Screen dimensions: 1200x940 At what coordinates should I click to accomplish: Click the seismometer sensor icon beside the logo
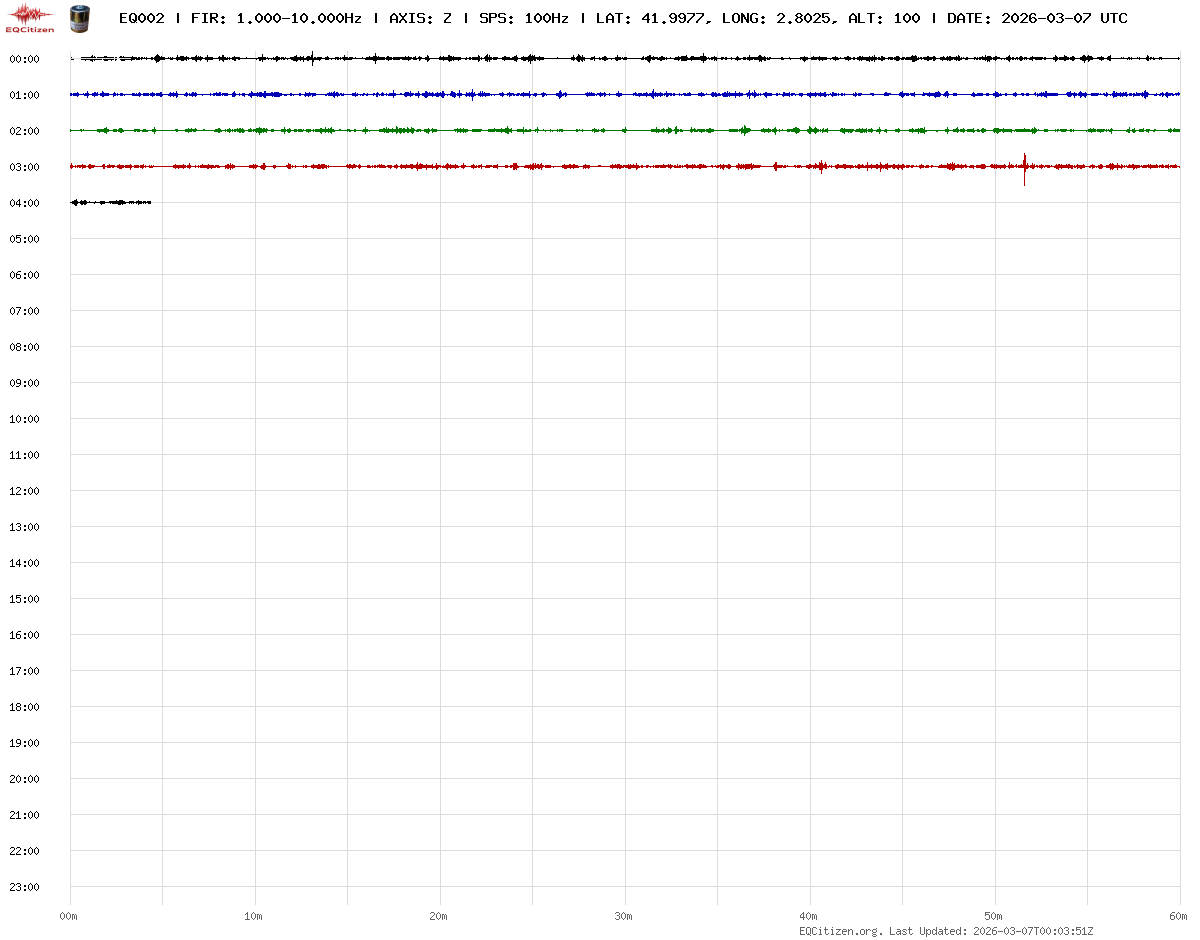(x=78, y=17)
